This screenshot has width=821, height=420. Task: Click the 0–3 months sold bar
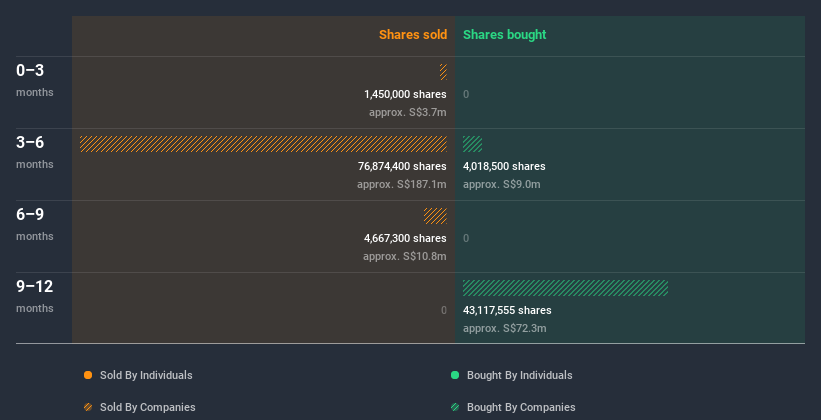[x=443, y=72]
